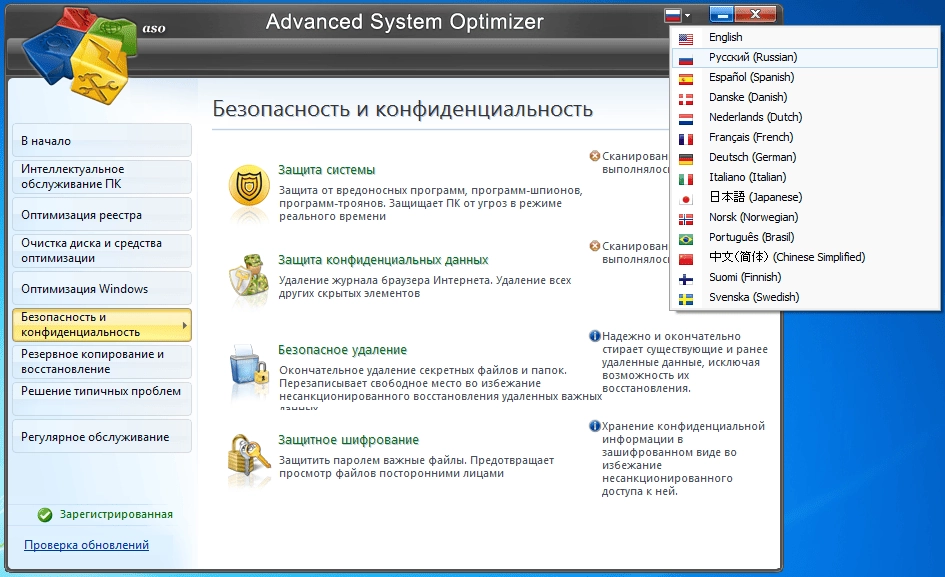Screen dimensions: 945x577
Task: Click the Norwegian flag icon
Action: click(686, 219)
